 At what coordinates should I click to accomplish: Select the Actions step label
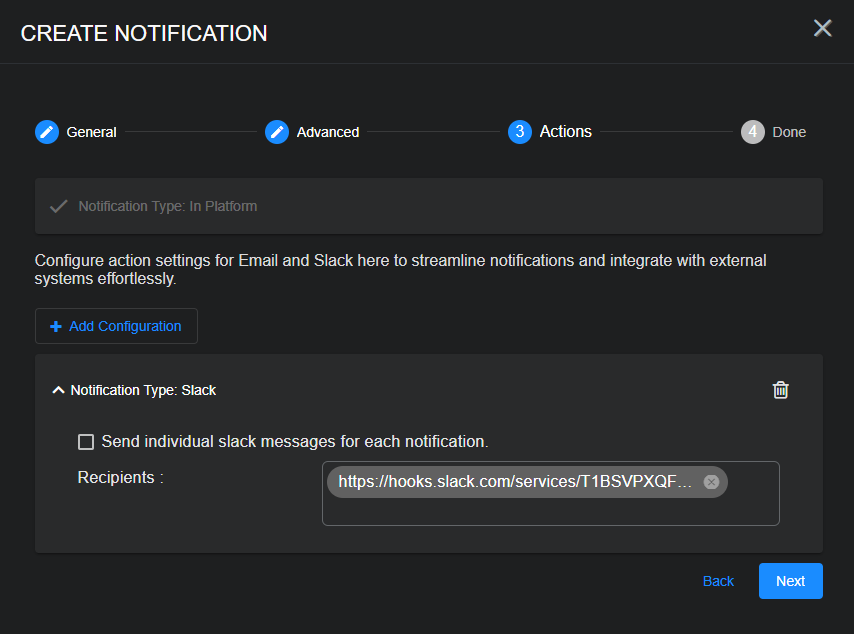coord(565,132)
